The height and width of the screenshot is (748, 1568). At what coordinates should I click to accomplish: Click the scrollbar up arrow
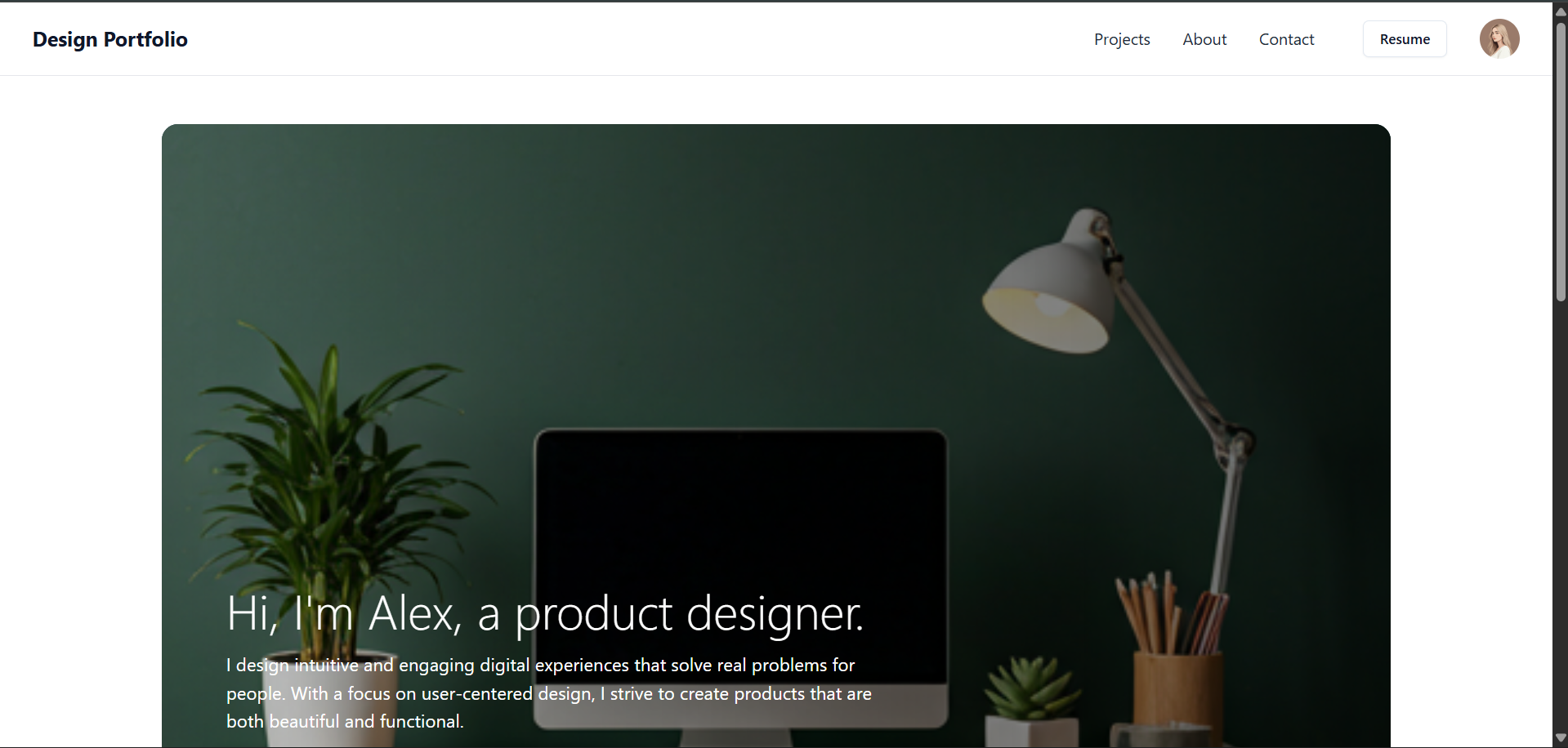click(1561, 11)
